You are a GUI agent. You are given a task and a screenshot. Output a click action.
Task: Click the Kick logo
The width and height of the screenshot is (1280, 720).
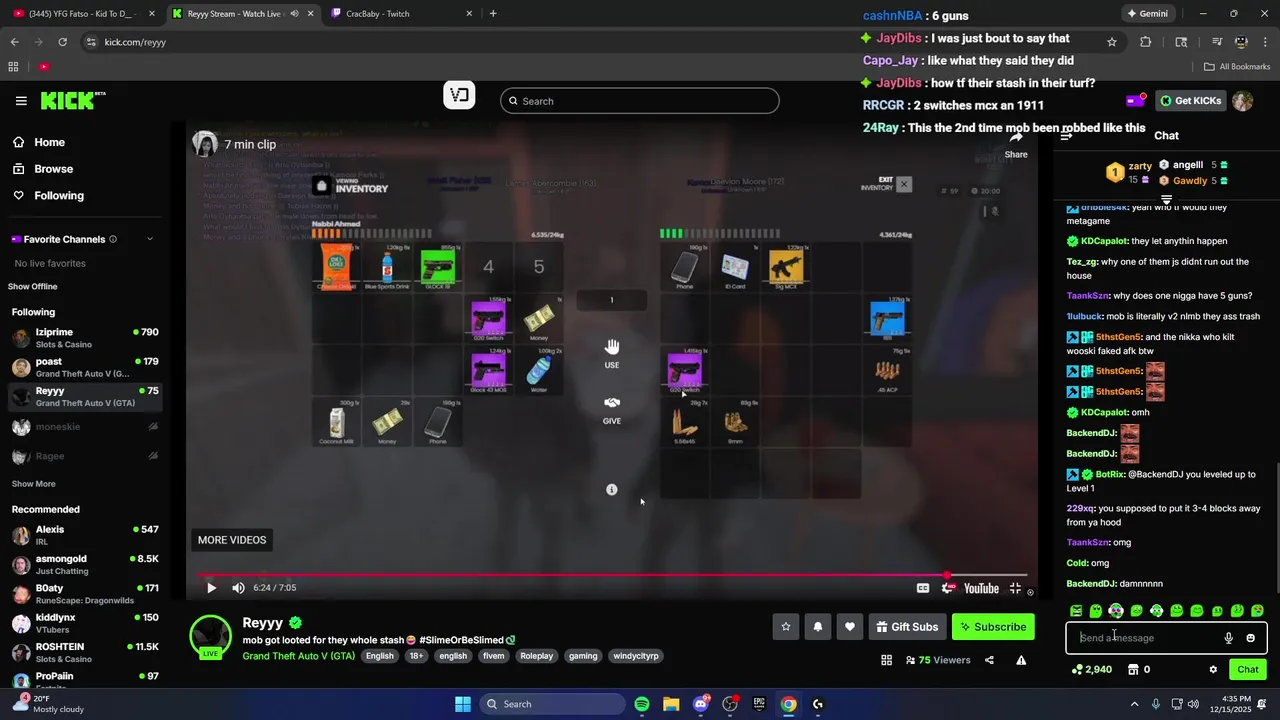point(72,101)
